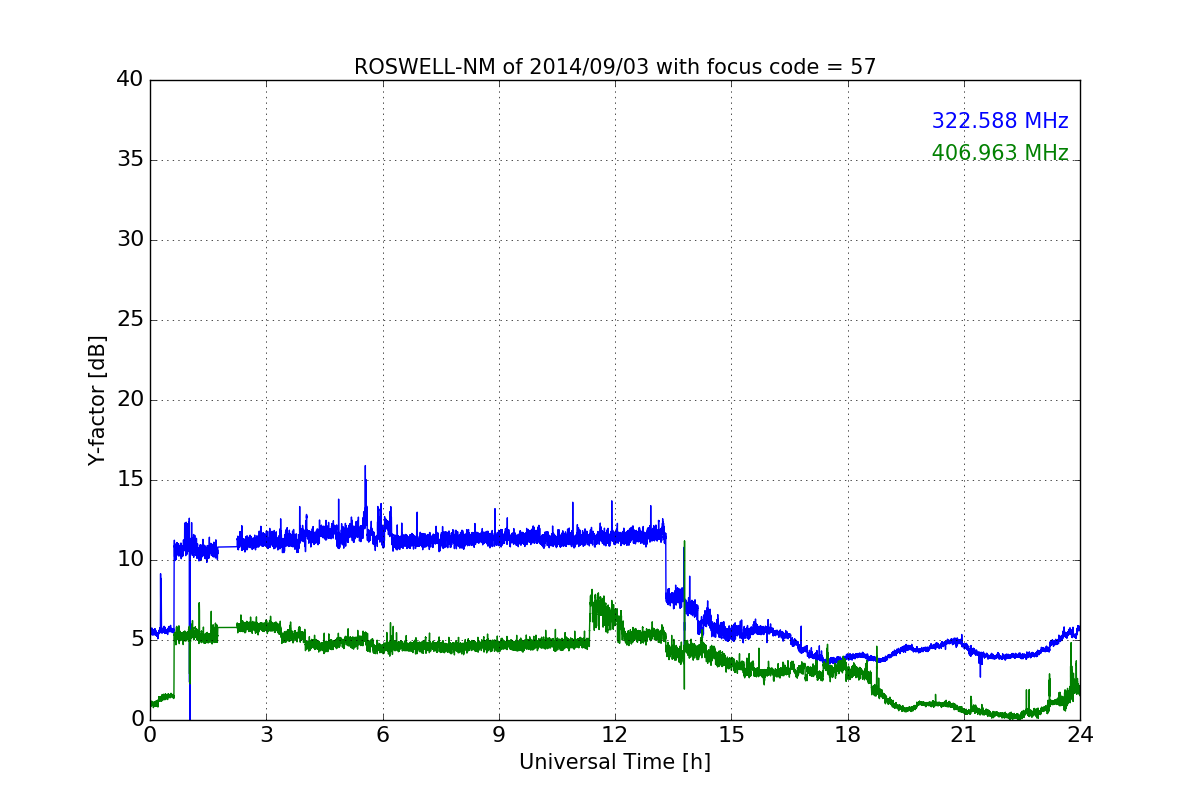The image size is (1200, 800).
Task: Click the x-axis tick label '12'
Action: 615,735
